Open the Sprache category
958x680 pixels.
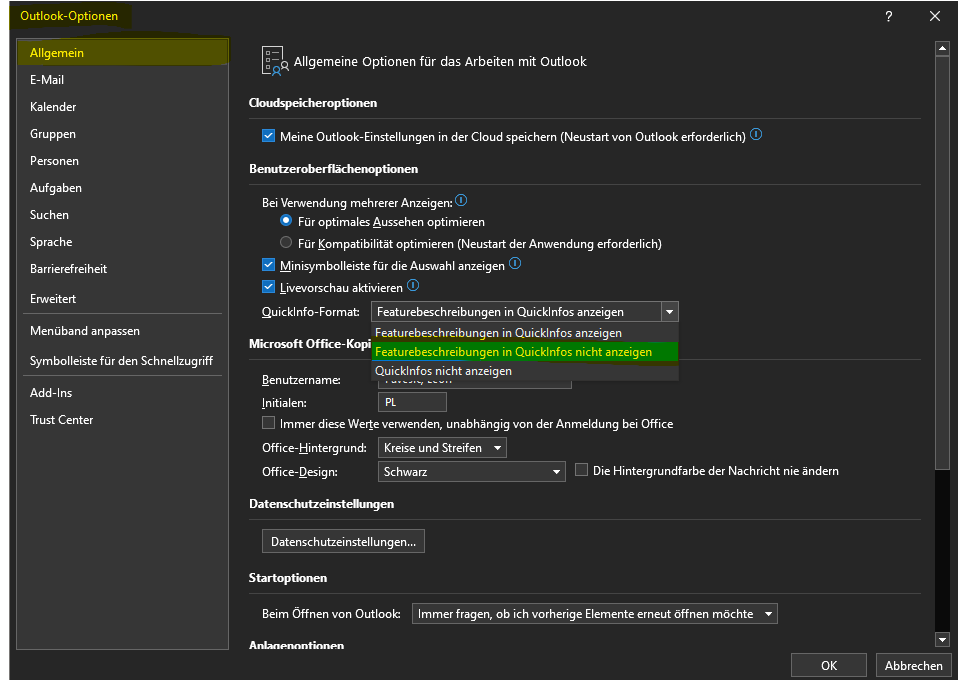pyautogui.click(x=123, y=241)
